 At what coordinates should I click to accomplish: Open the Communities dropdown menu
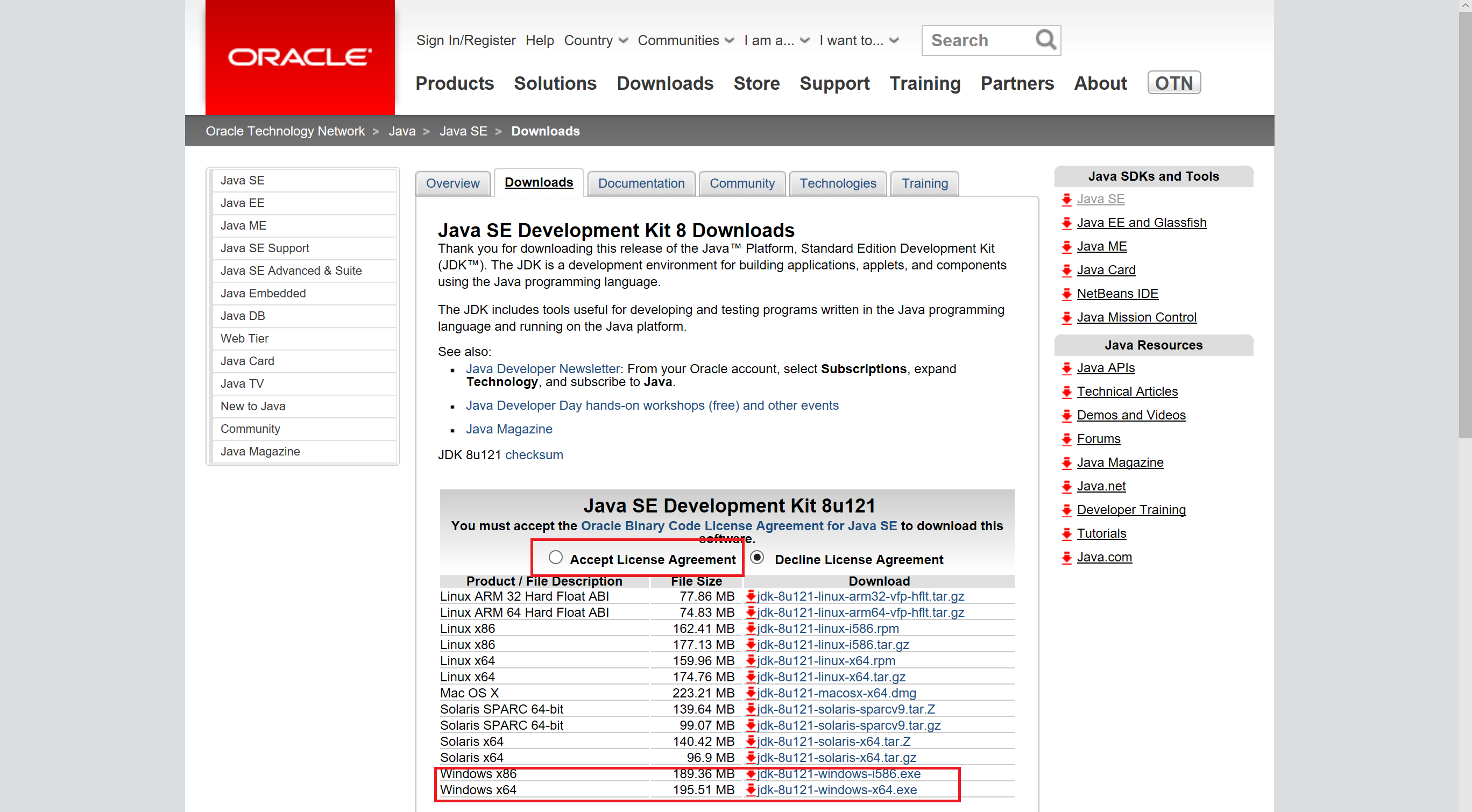pos(685,40)
